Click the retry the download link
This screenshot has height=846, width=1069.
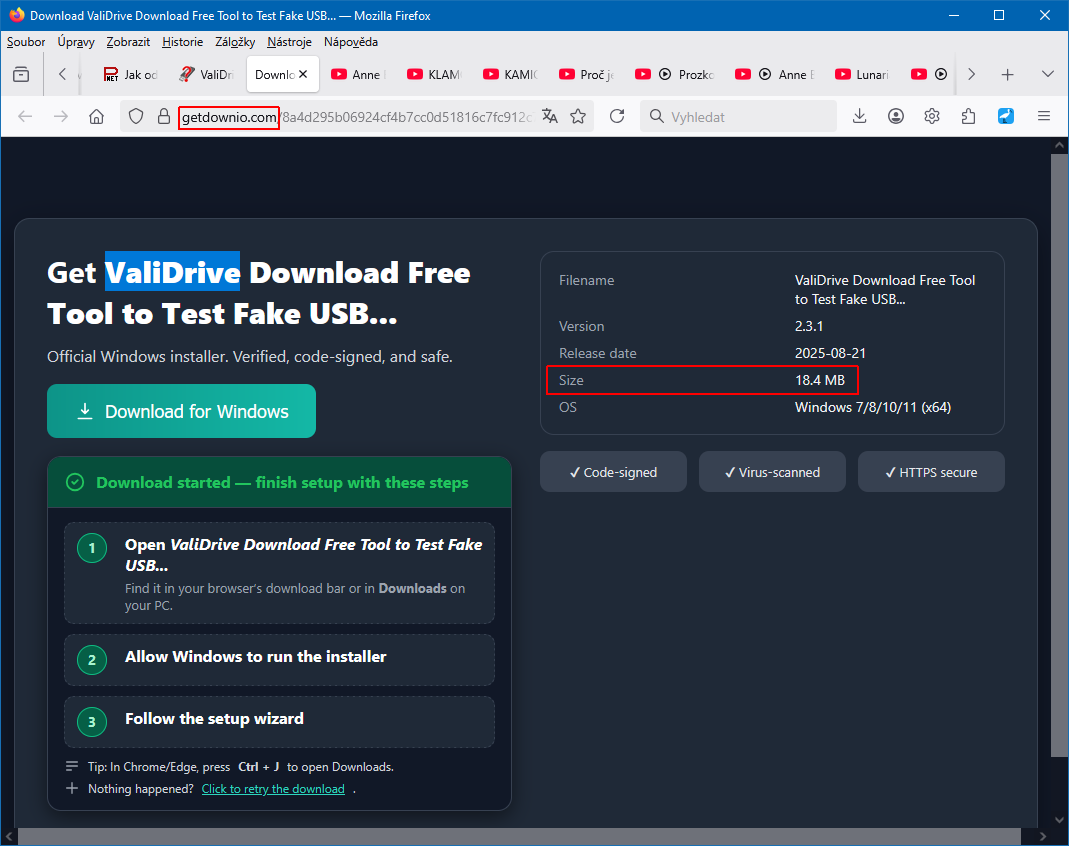(273, 789)
